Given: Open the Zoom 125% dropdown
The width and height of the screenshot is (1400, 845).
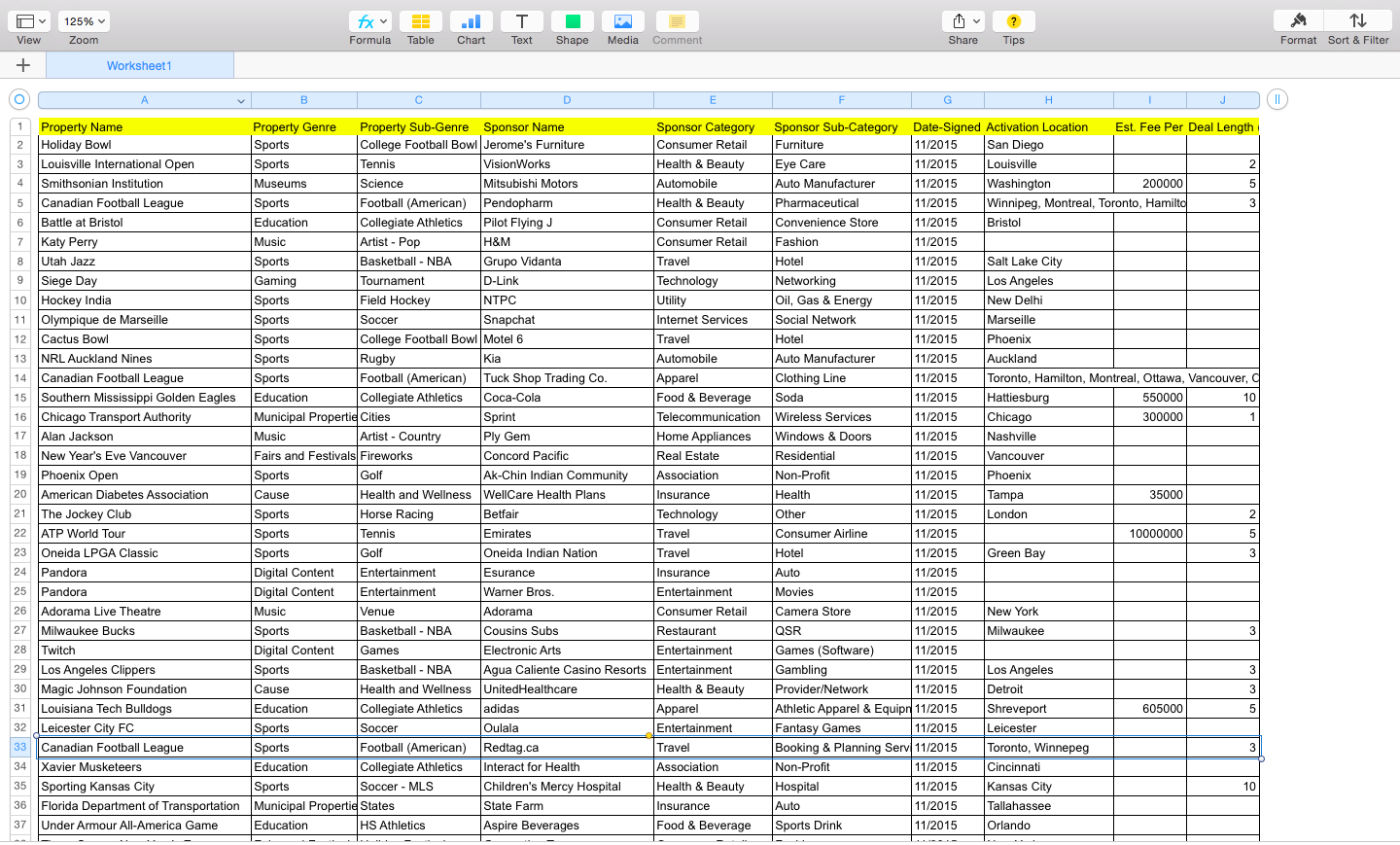Looking at the screenshot, I should coord(84,21).
